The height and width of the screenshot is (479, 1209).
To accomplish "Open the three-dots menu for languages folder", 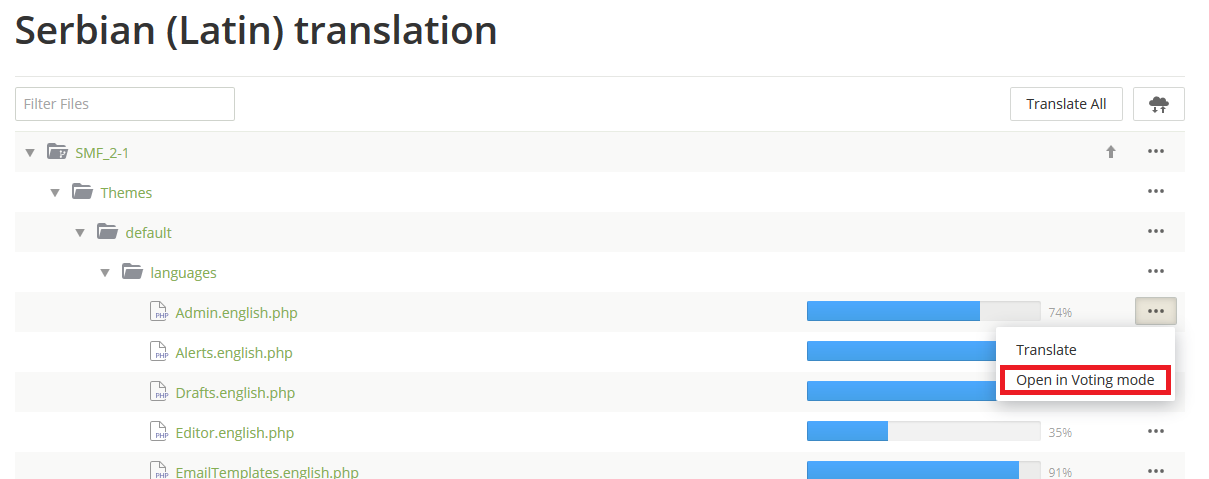I will [1156, 272].
